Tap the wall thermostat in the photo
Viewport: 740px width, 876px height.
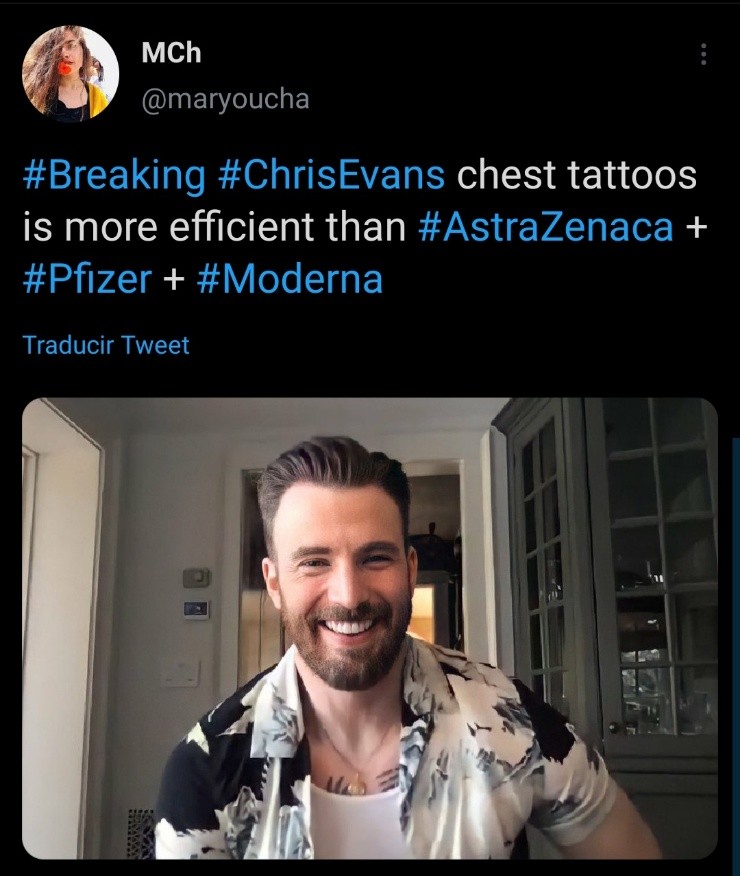[x=197, y=578]
